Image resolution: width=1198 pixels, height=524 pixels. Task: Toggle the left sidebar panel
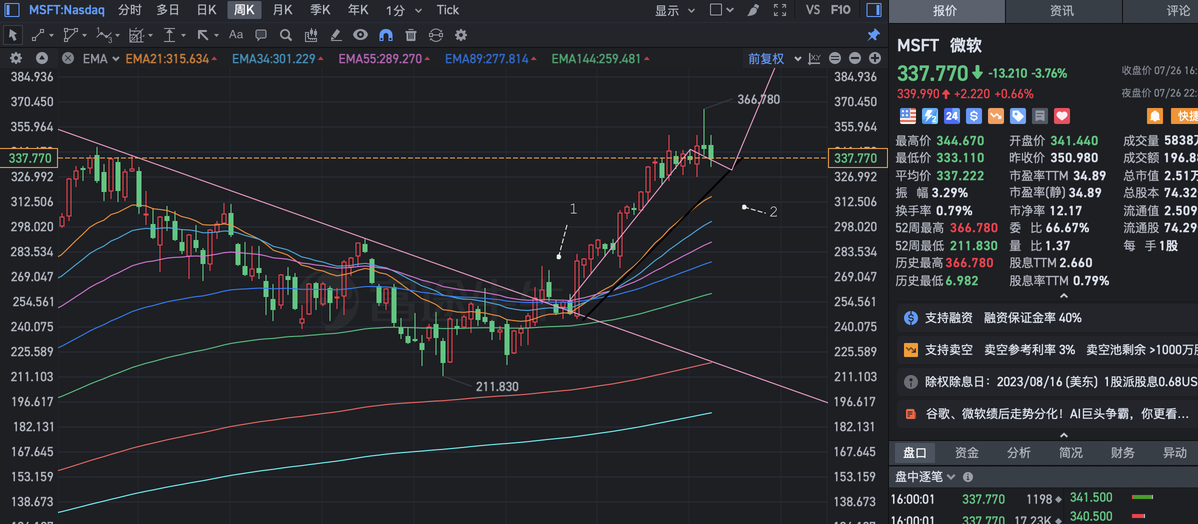pos(12,11)
